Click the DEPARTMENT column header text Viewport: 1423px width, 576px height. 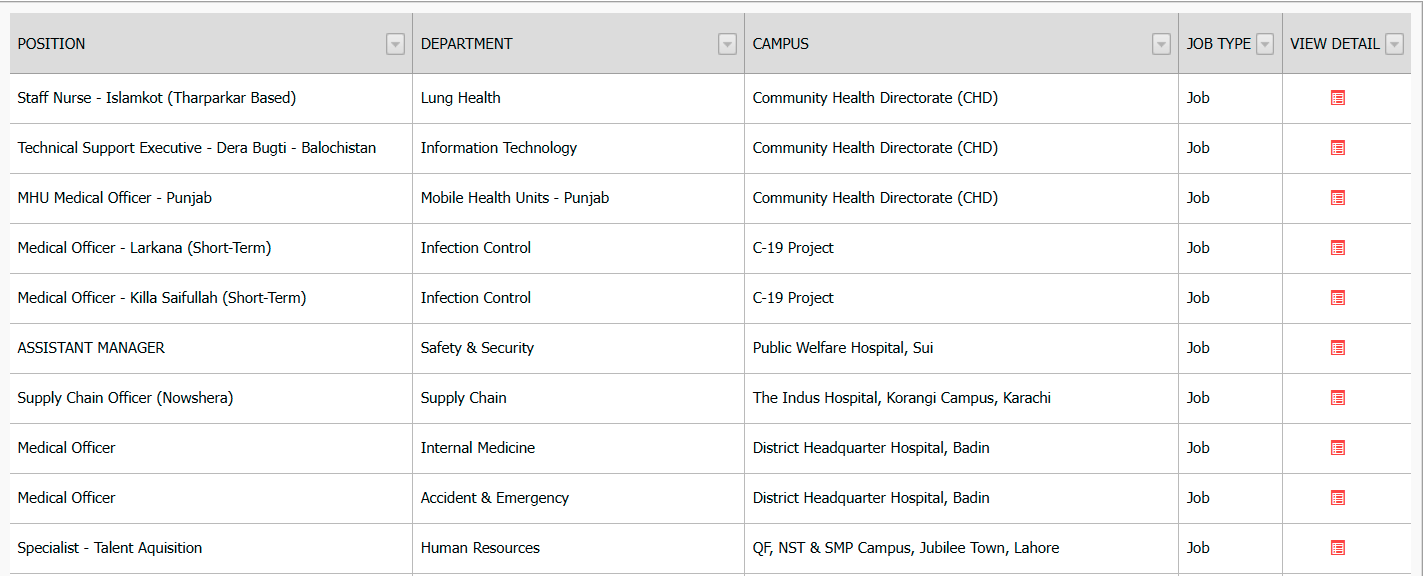[x=466, y=44]
